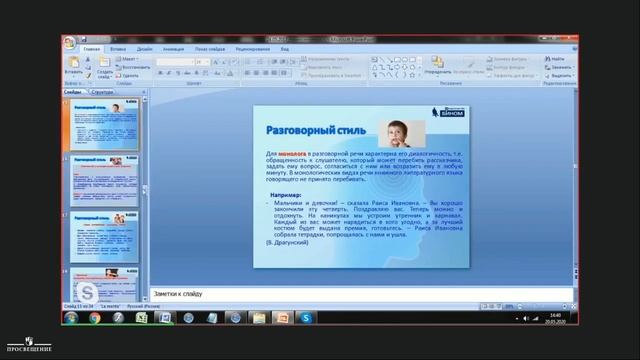
Task: Open Skype from the taskbar
Action: pos(306,318)
